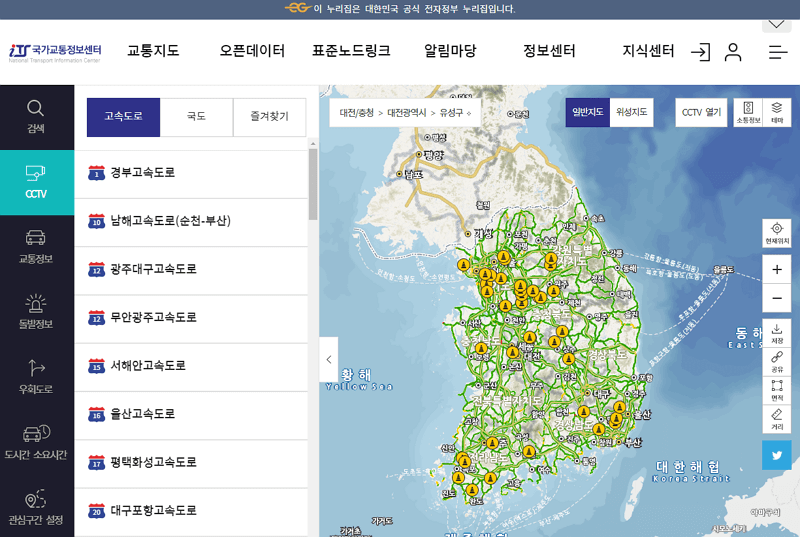The height and width of the screenshot is (537, 800).
Task: Open 지식센터 main menu
Action: coord(648,50)
